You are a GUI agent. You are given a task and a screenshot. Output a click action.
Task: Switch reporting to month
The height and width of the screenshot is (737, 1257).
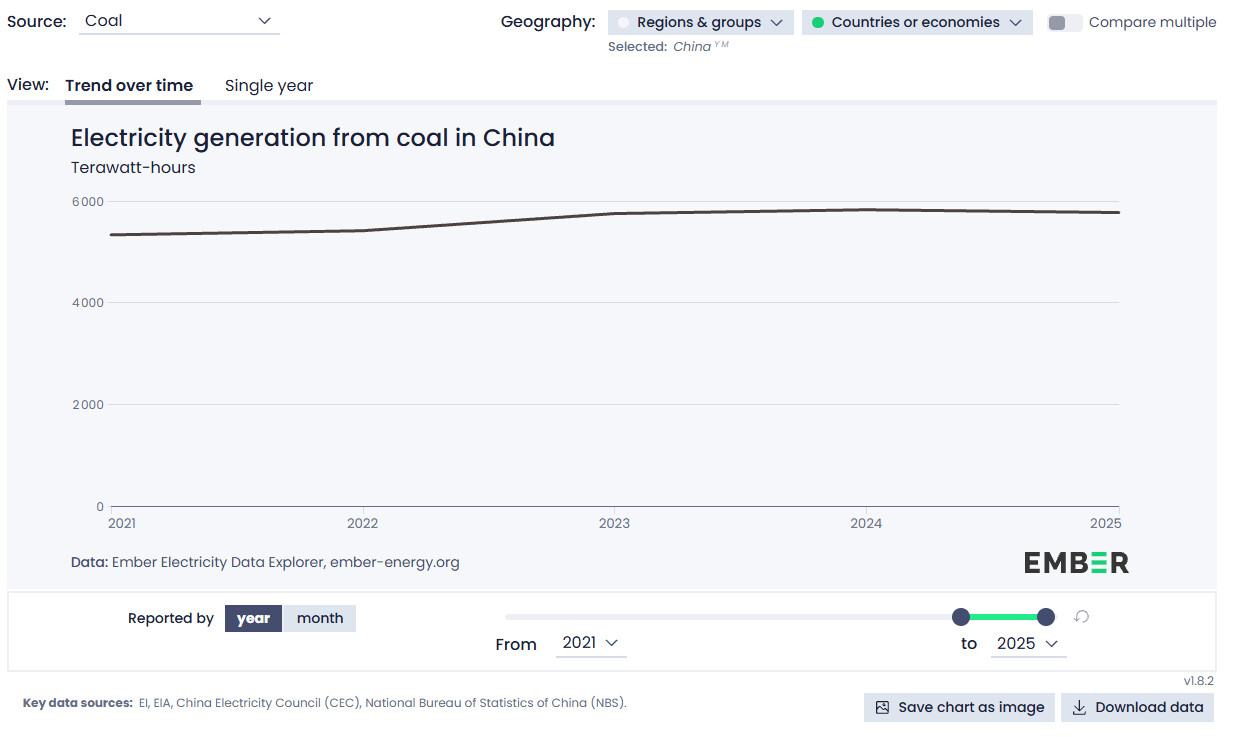[320, 618]
